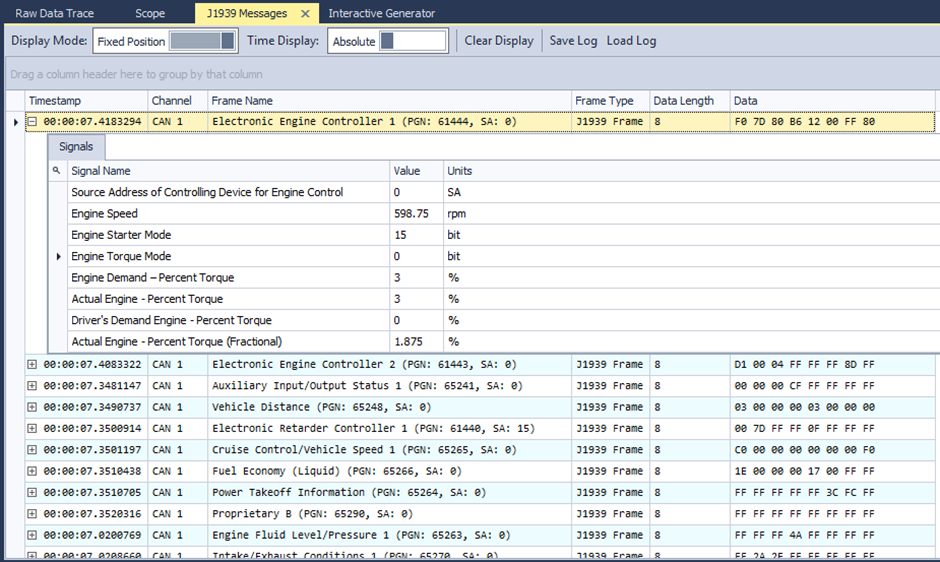Click the Clear Display button
This screenshot has width=940, height=562.
499,41
